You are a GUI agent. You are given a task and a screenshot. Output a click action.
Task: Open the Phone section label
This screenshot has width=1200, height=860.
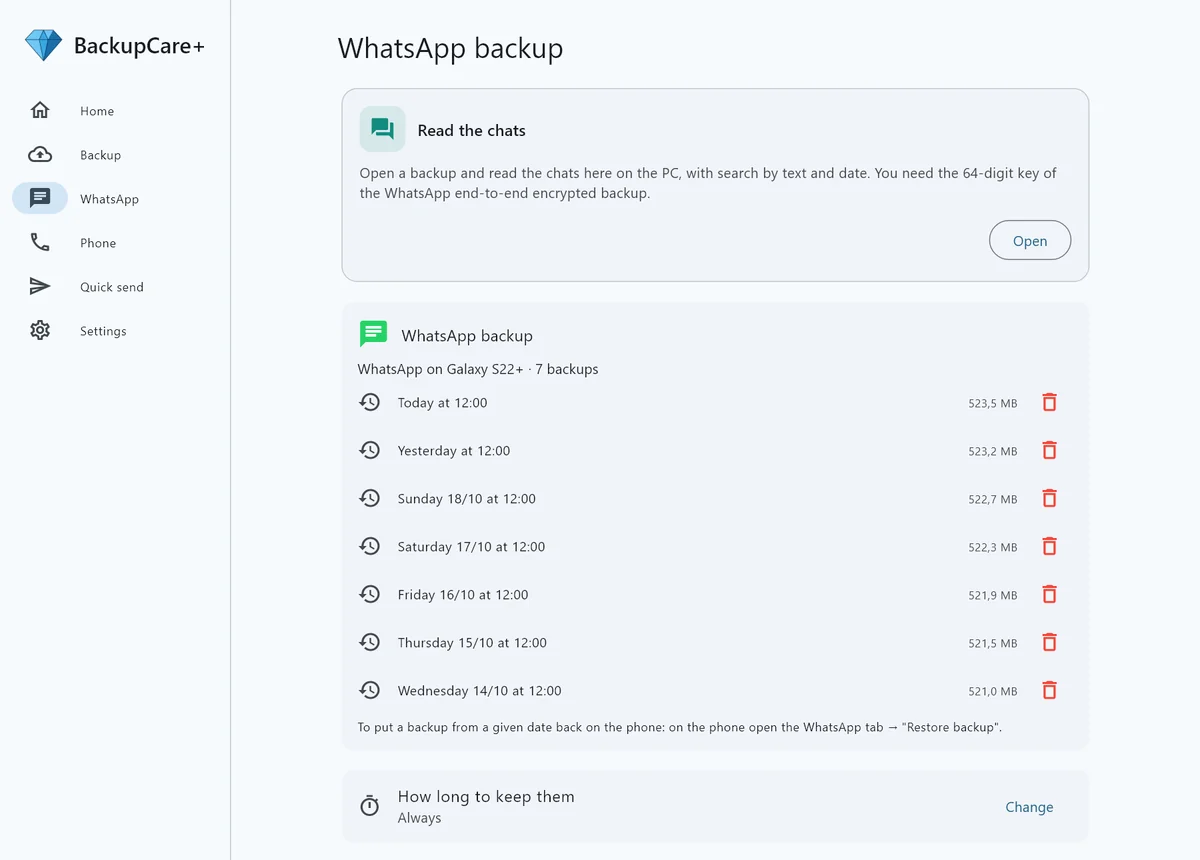(98, 243)
